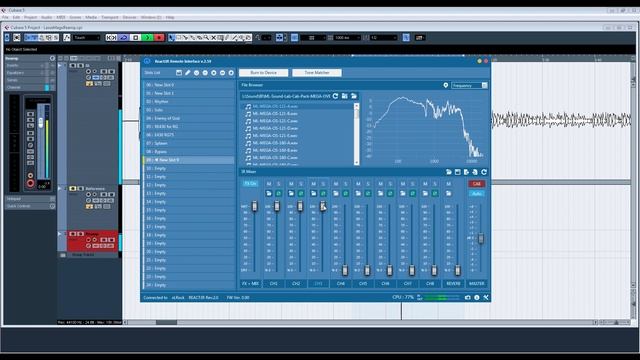Expand the Inserts section in Cubase inspector
640x360 pixels.
[x=30, y=65]
